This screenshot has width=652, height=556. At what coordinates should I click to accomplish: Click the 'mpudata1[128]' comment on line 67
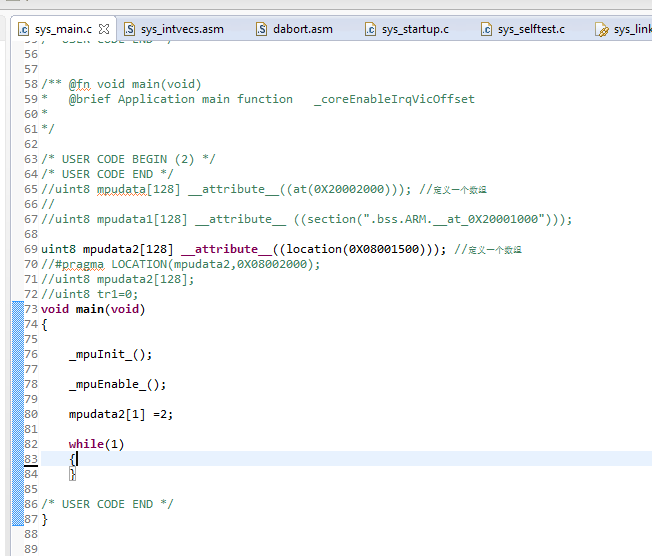point(142,219)
